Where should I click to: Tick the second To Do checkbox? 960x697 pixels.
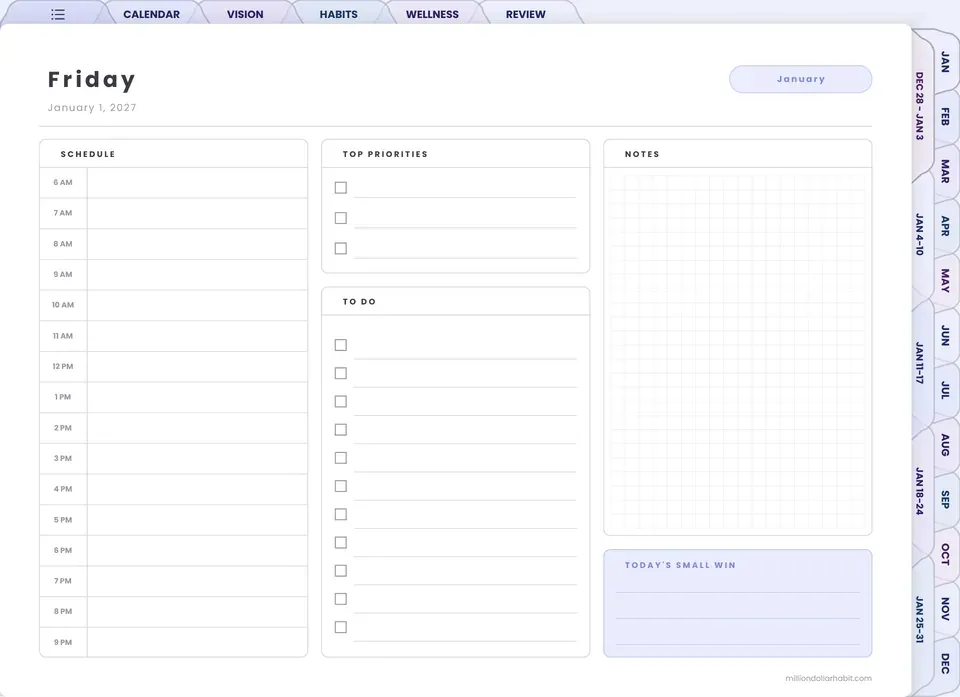click(x=341, y=373)
